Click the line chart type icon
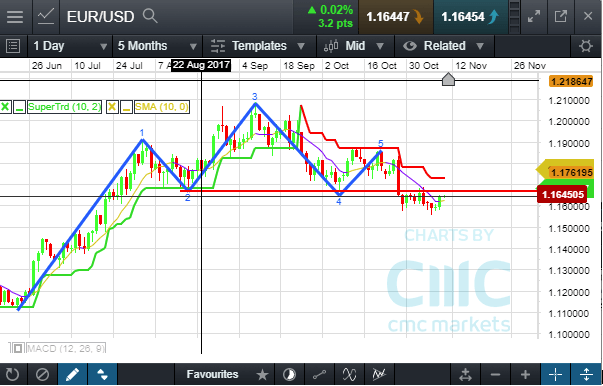Image resolution: width=603 pixels, height=386 pixels. click(46, 17)
